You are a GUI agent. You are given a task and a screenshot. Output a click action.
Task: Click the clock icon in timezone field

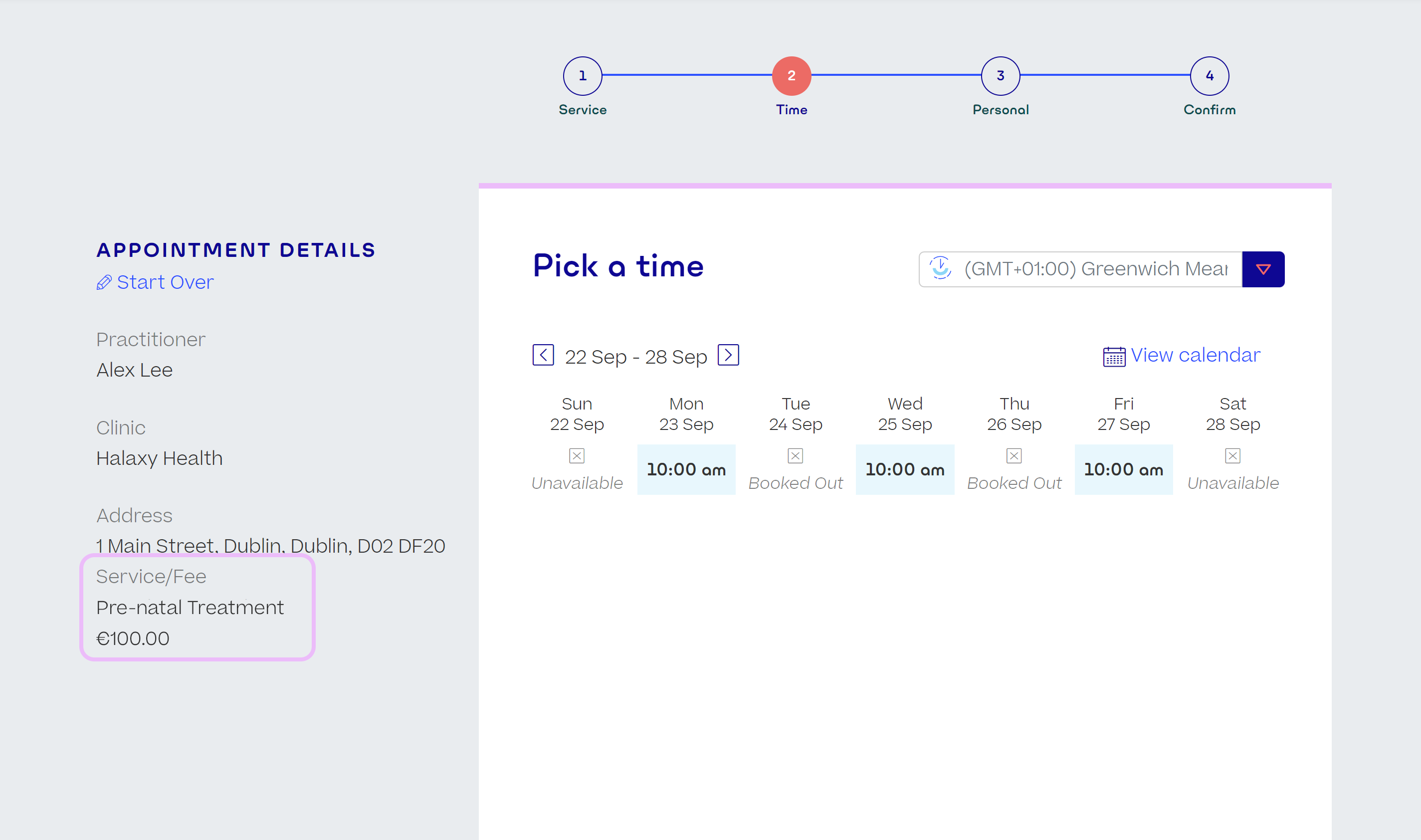pos(940,268)
